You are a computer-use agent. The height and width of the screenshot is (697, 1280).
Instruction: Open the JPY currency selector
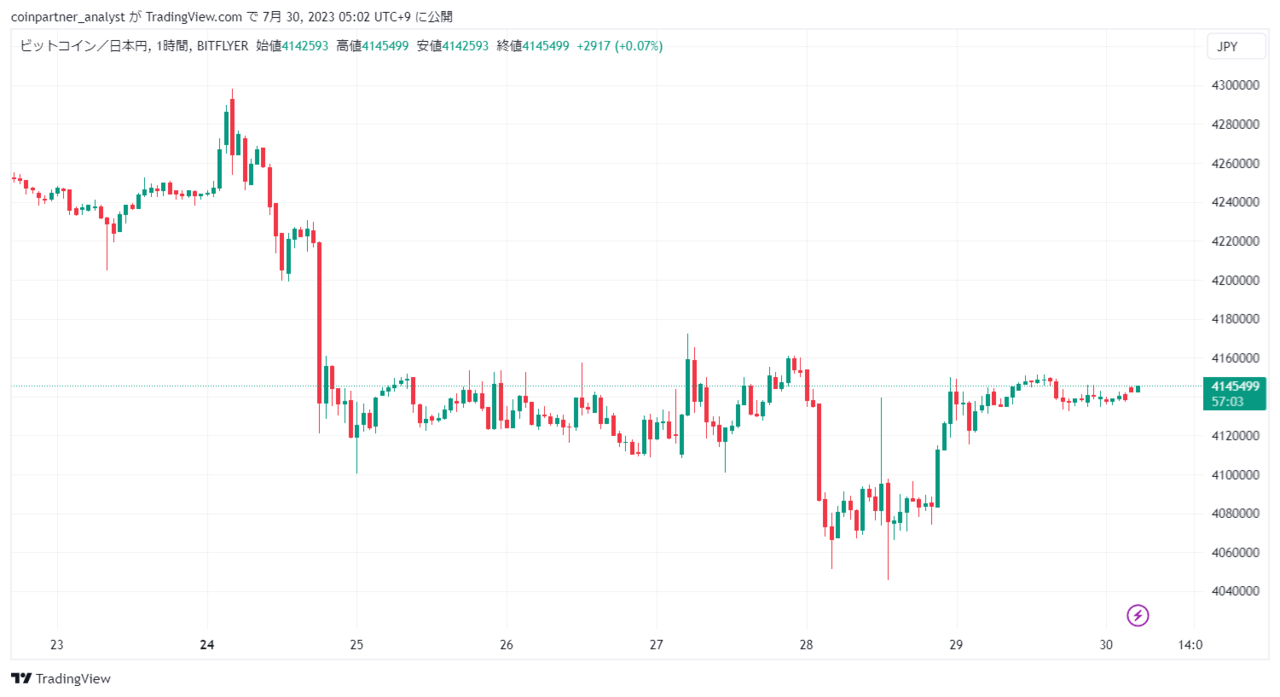tap(1226, 46)
